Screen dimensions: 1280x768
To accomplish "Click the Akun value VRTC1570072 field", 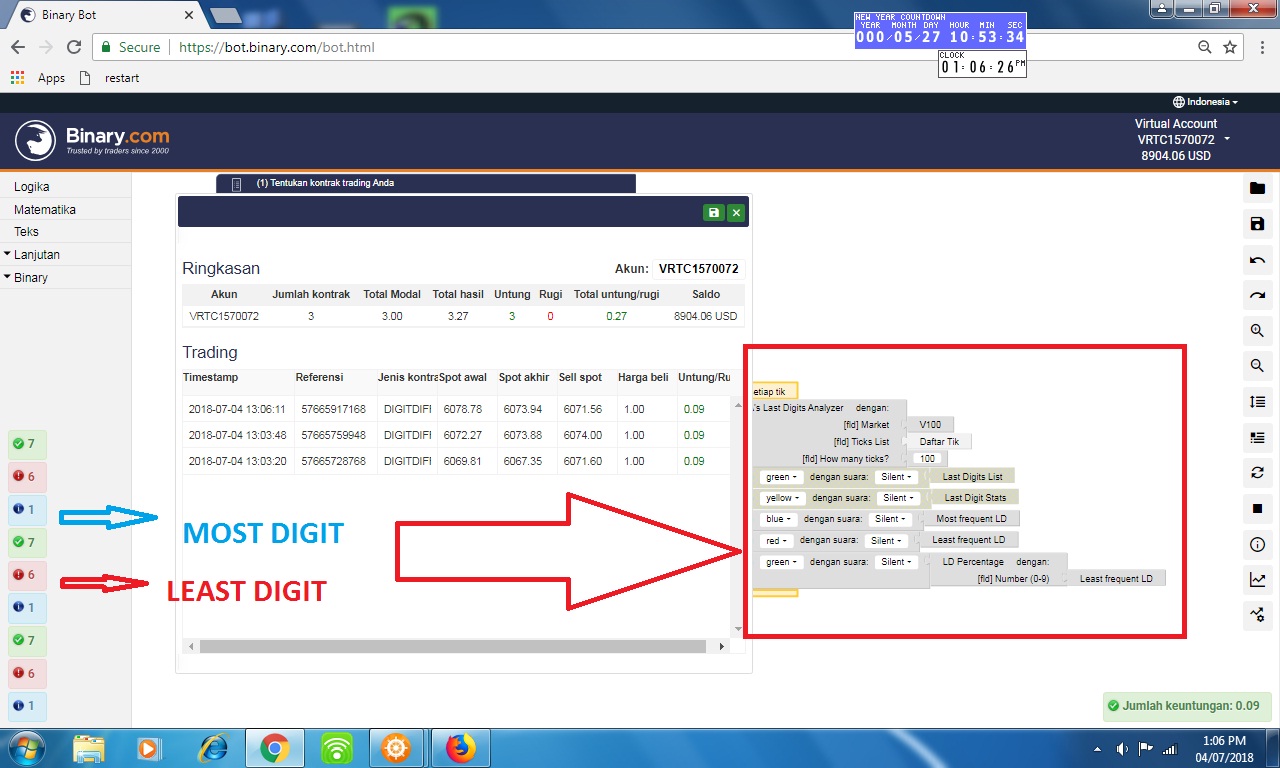I will coord(699,269).
